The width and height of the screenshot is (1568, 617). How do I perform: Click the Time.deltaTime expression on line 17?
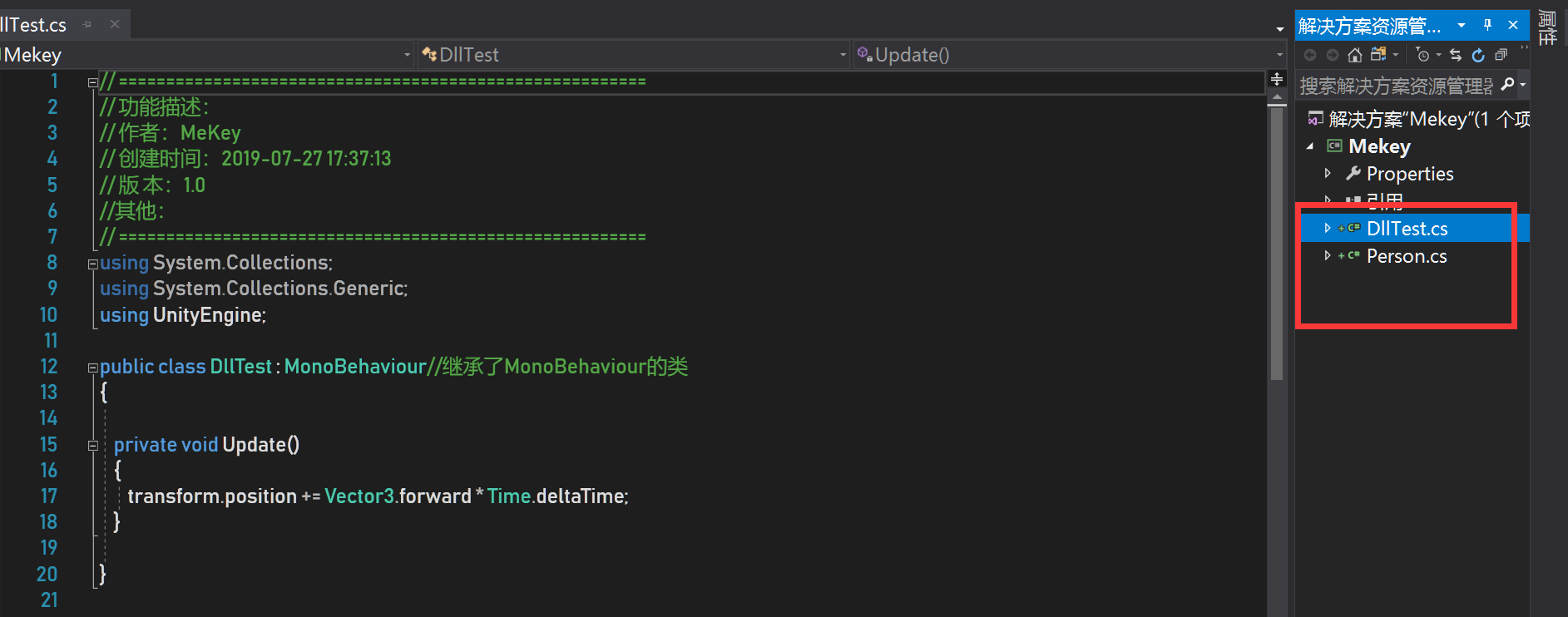pos(557,496)
